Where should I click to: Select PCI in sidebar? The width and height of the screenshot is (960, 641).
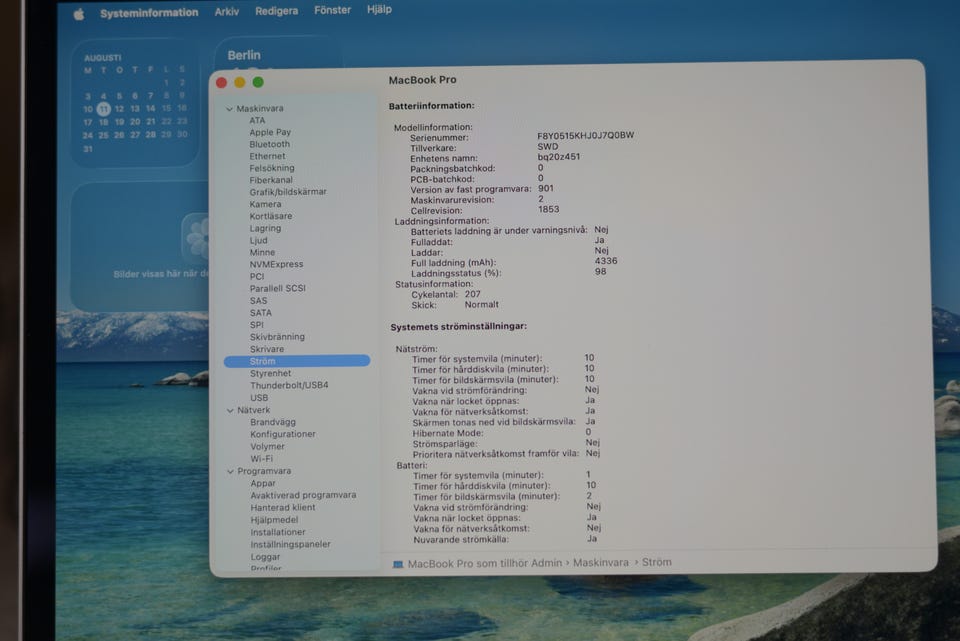click(x=257, y=277)
